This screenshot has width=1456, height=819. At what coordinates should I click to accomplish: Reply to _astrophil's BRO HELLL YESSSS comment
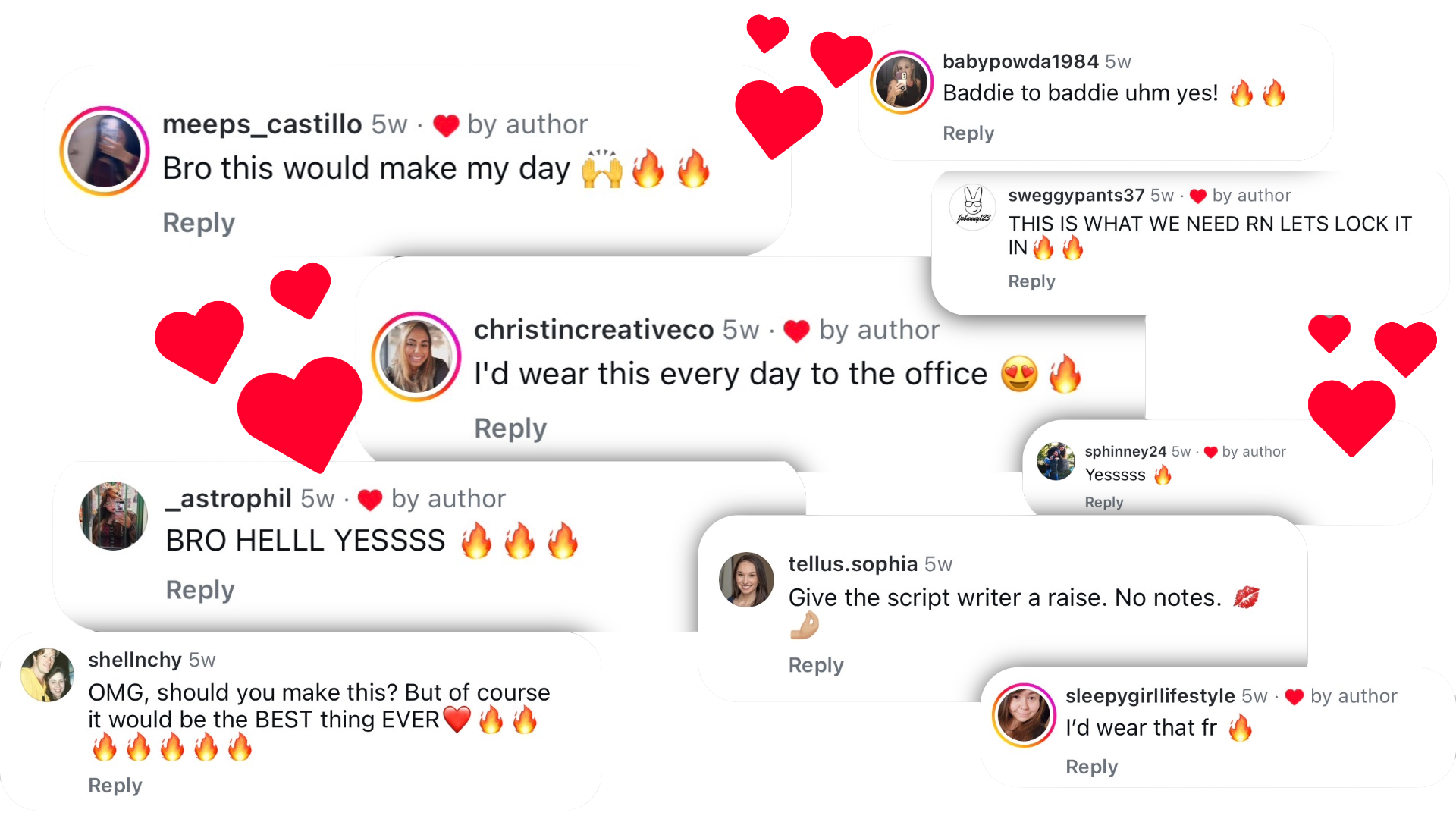tap(200, 590)
